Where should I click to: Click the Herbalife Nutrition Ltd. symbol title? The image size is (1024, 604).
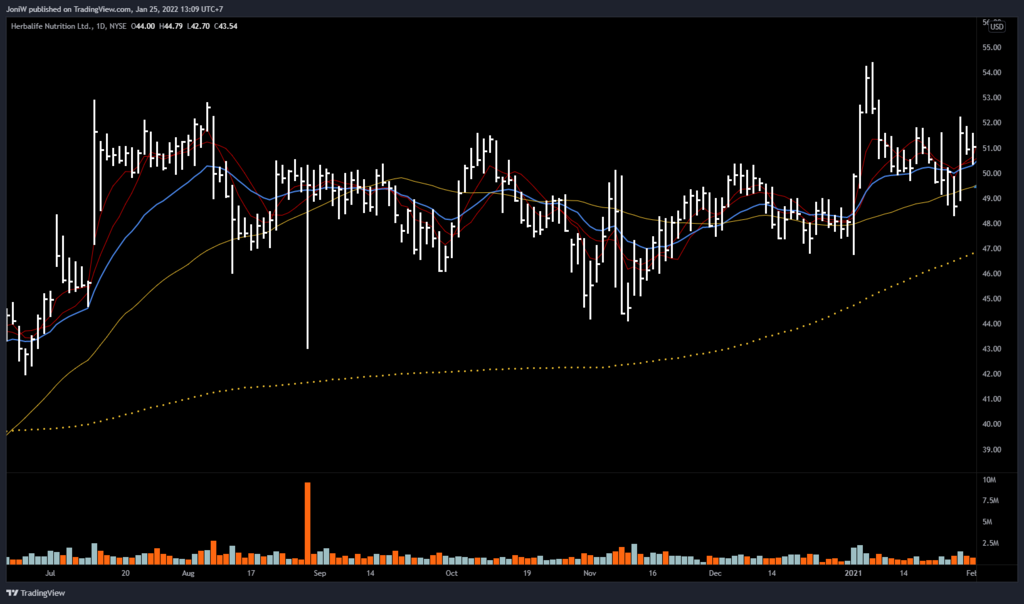[53, 28]
